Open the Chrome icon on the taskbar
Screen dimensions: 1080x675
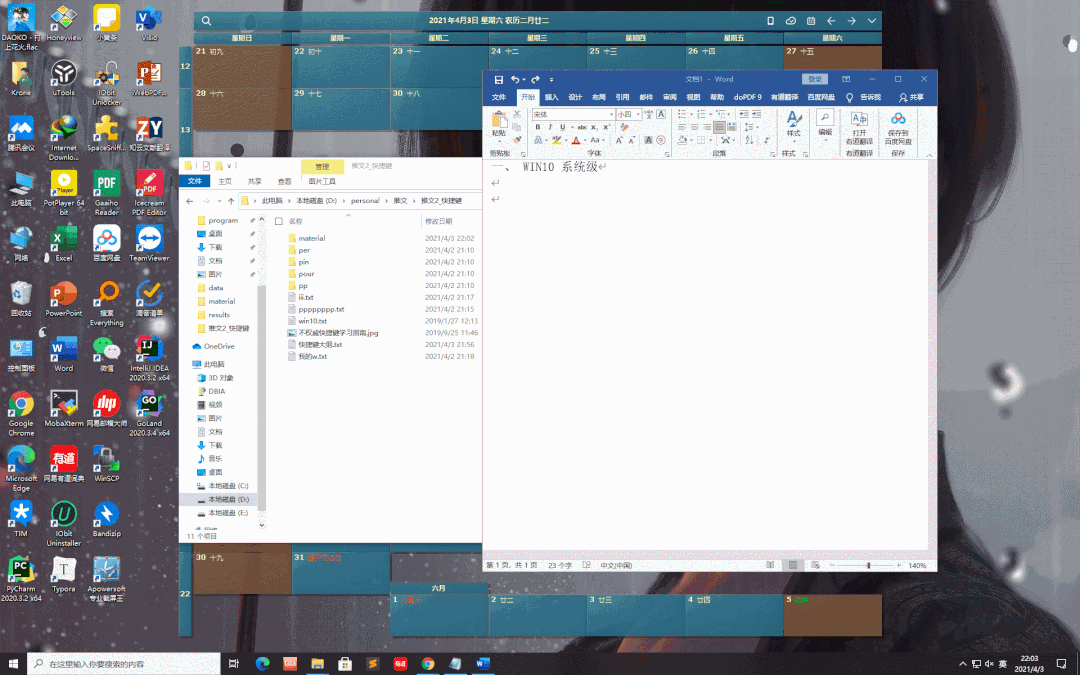tap(428, 664)
